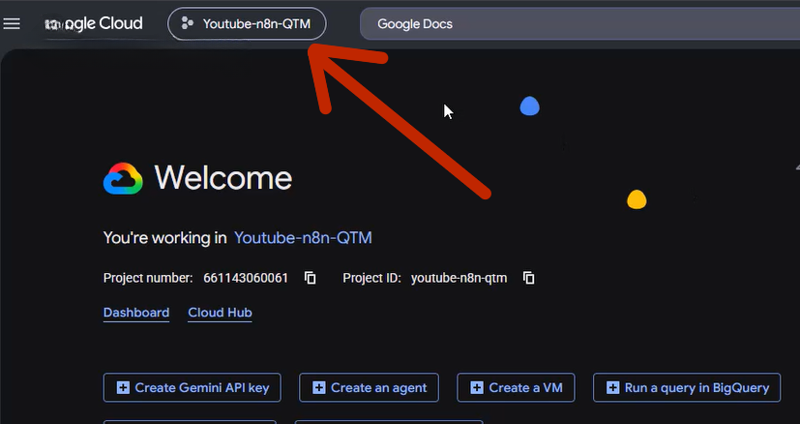Viewport: 800px width, 424px height.
Task: Select the project number value 661143060061
Action: click(x=246, y=278)
